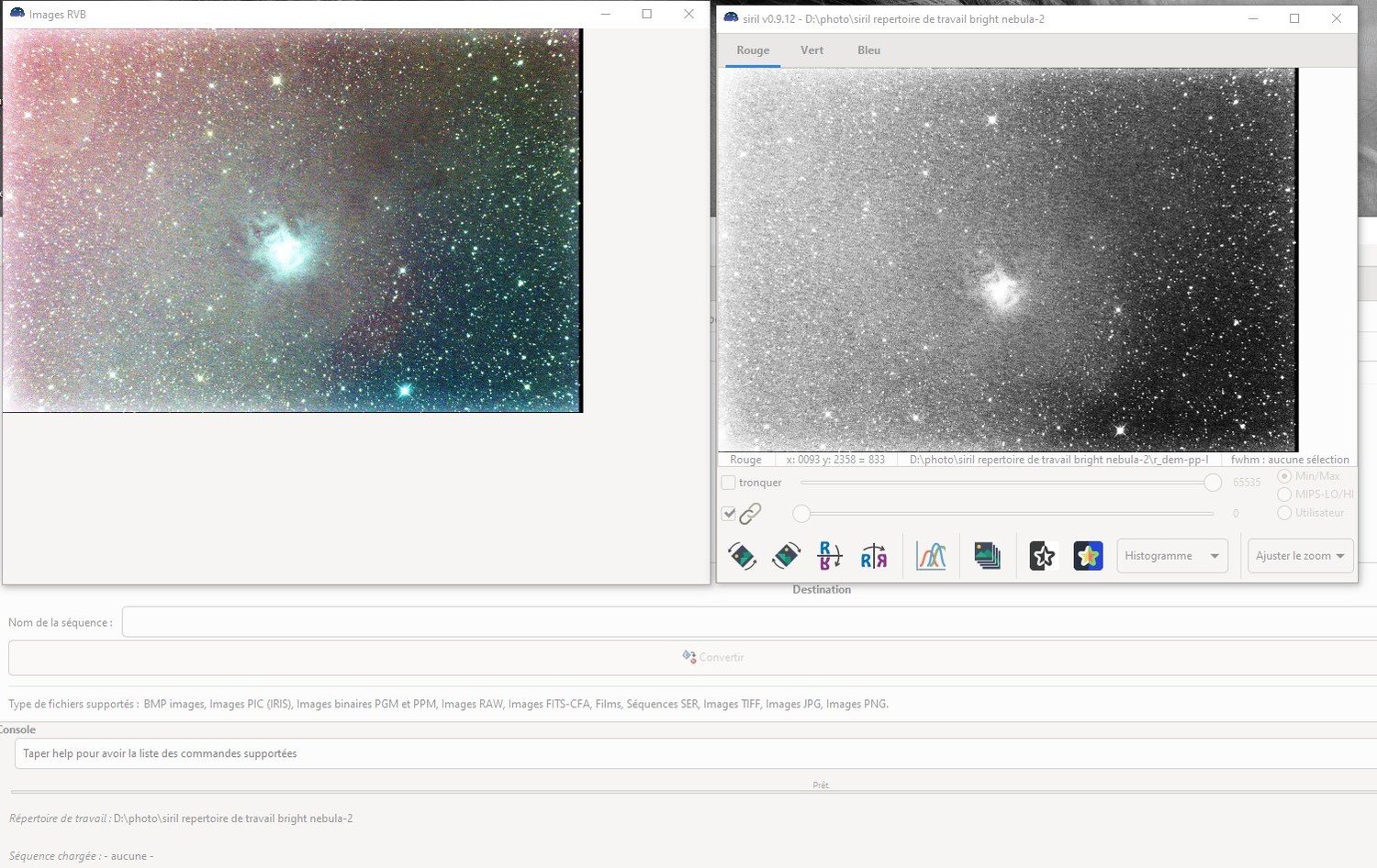Uncheck the channel link chain checkbox
Viewport: 1377px width, 868px height.
[x=729, y=514]
